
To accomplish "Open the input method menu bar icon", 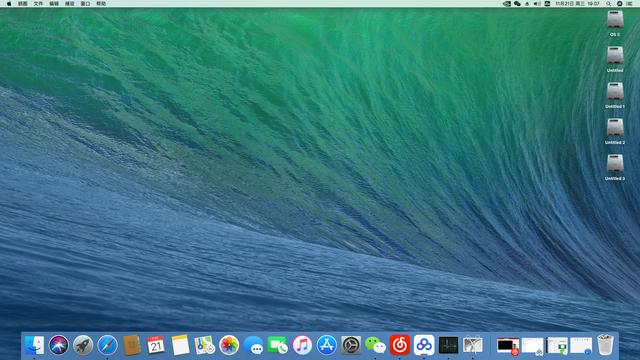I will pyautogui.click(x=547, y=4).
